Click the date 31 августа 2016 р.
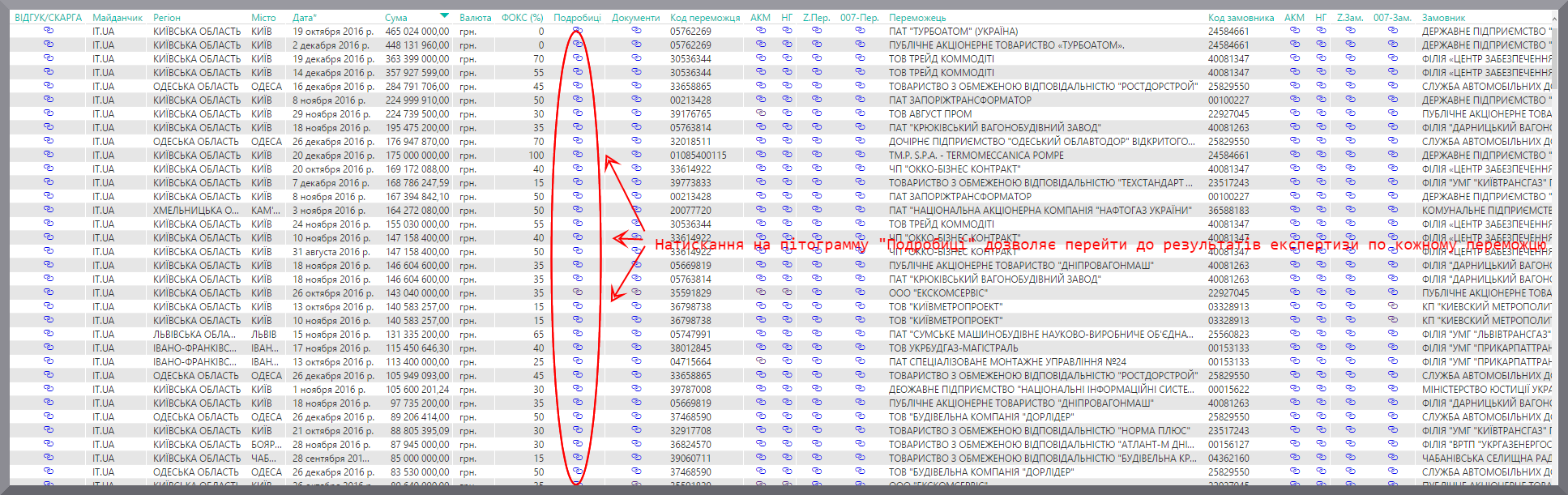Viewport: 1568px width, 495px height. pyautogui.click(x=331, y=251)
